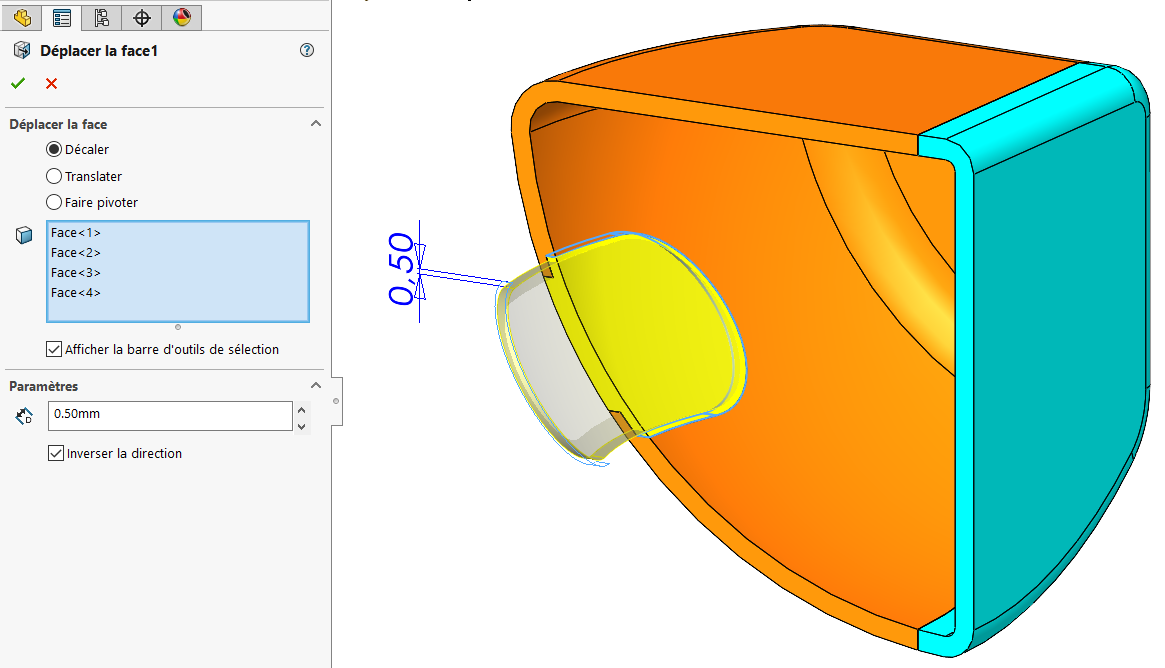Select Face<3> in the selection list
The height and width of the screenshot is (668, 1165).
pos(76,272)
